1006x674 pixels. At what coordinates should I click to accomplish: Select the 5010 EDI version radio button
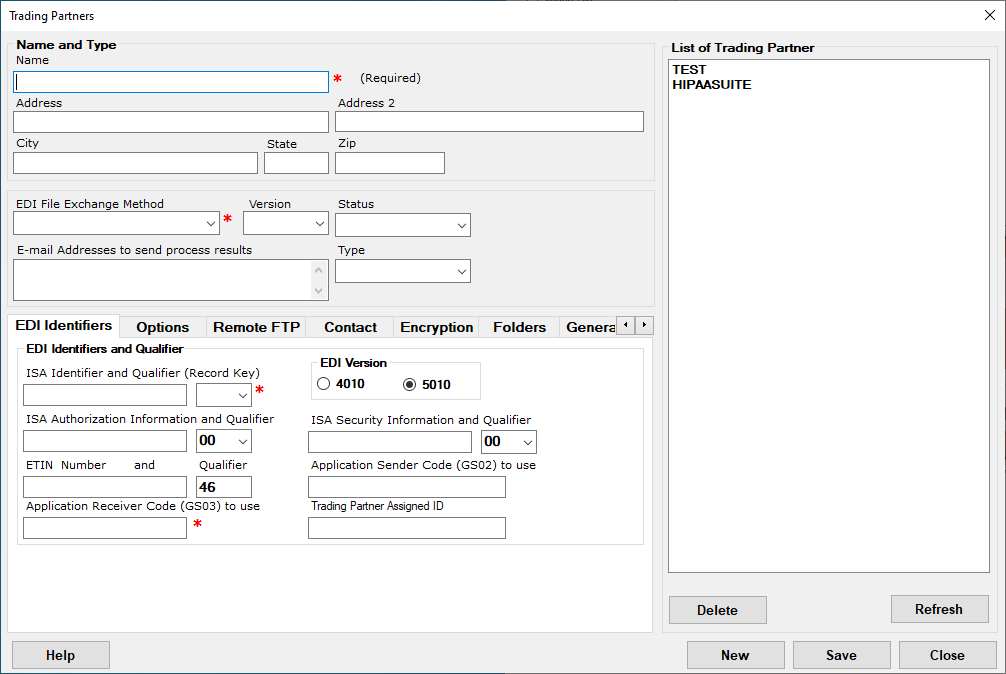(409, 384)
